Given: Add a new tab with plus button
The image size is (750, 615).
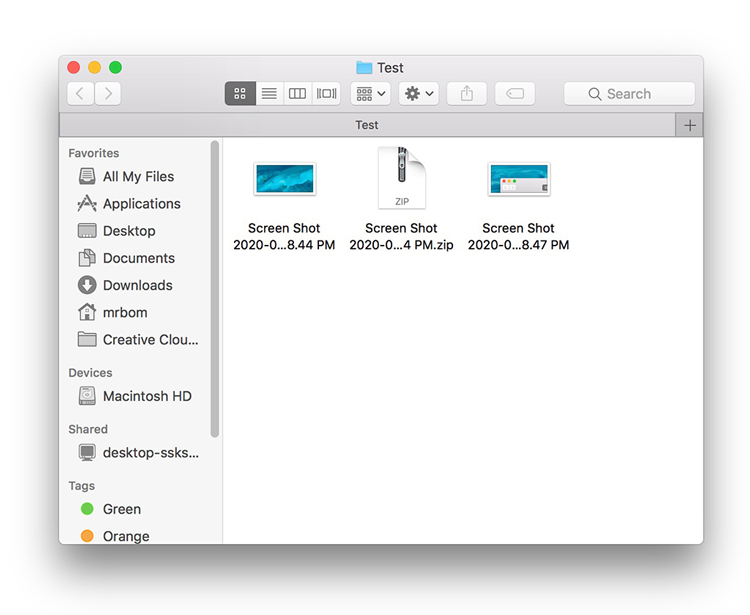Looking at the screenshot, I should (x=689, y=125).
